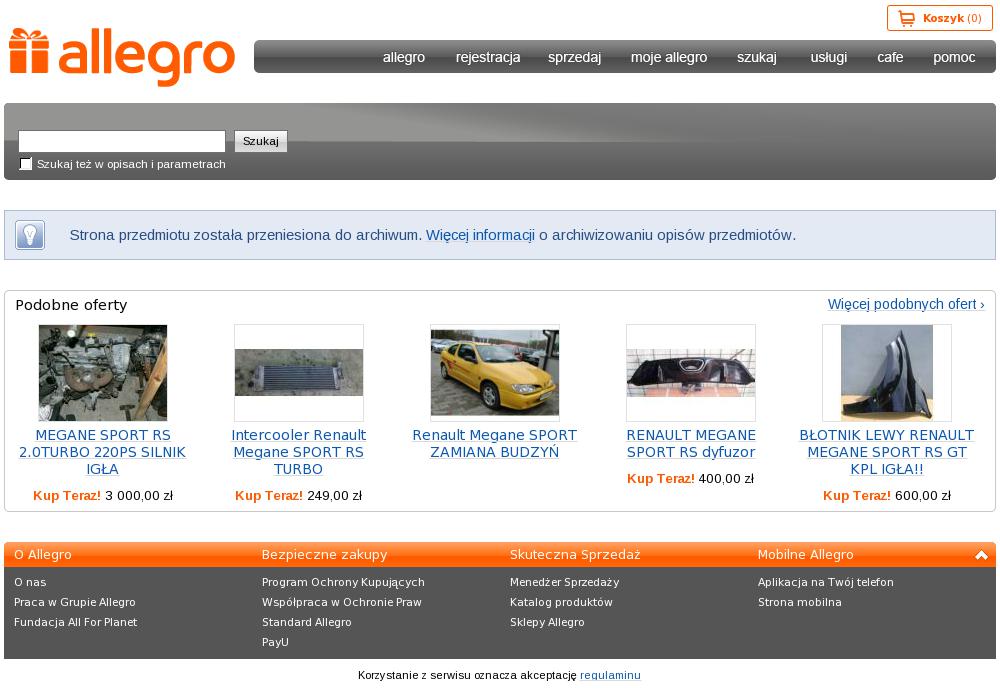Click the 249,00 zł price
Image resolution: width=1000 pixels, height=695 pixels.
(x=334, y=496)
